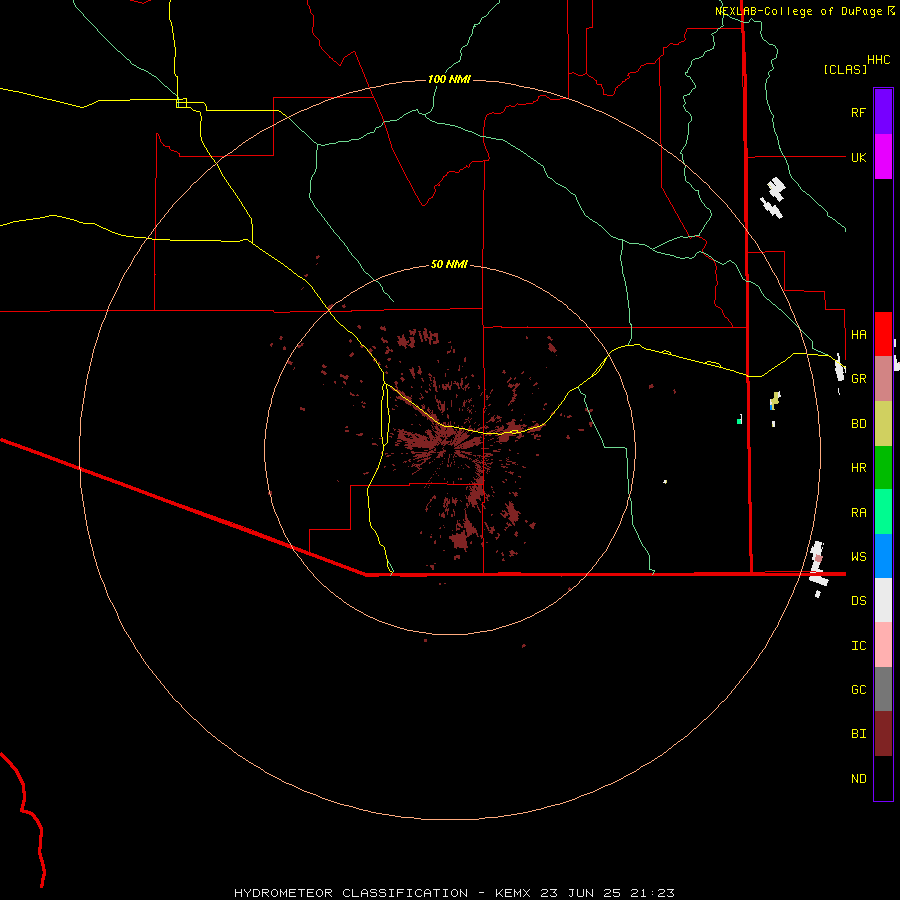
Task: Click the GC legend label
Action: point(858,689)
